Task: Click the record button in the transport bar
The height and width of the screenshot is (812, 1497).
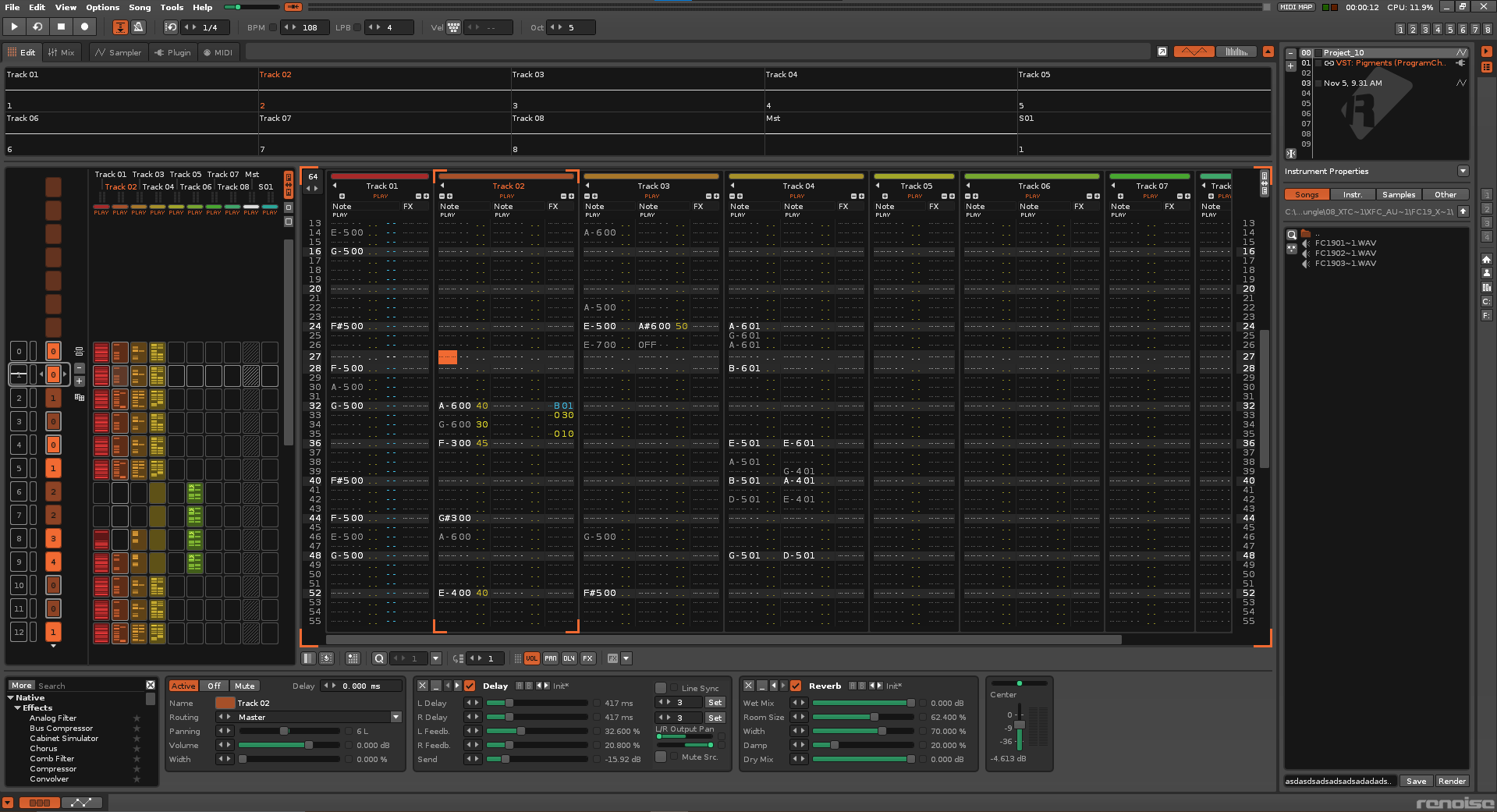Action: (84, 27)
